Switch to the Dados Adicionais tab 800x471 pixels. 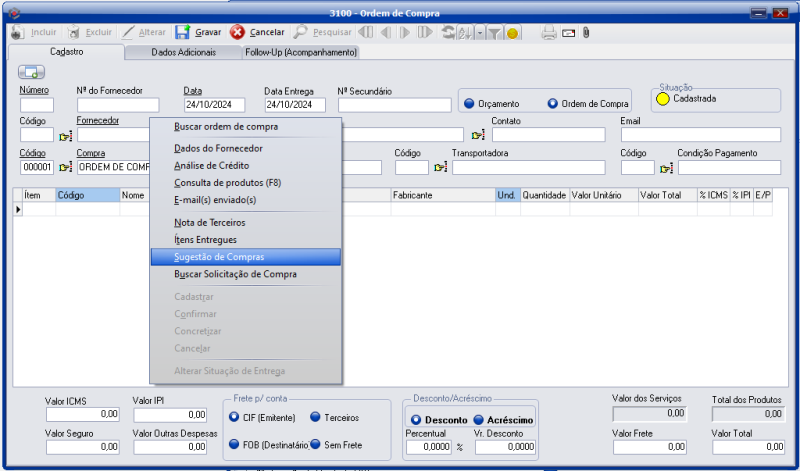tap(182, 51)
